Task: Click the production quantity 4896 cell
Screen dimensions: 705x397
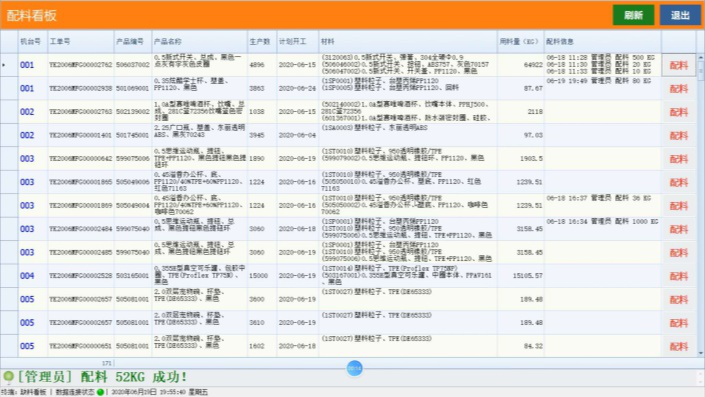Action: click(x=262, y=65)
